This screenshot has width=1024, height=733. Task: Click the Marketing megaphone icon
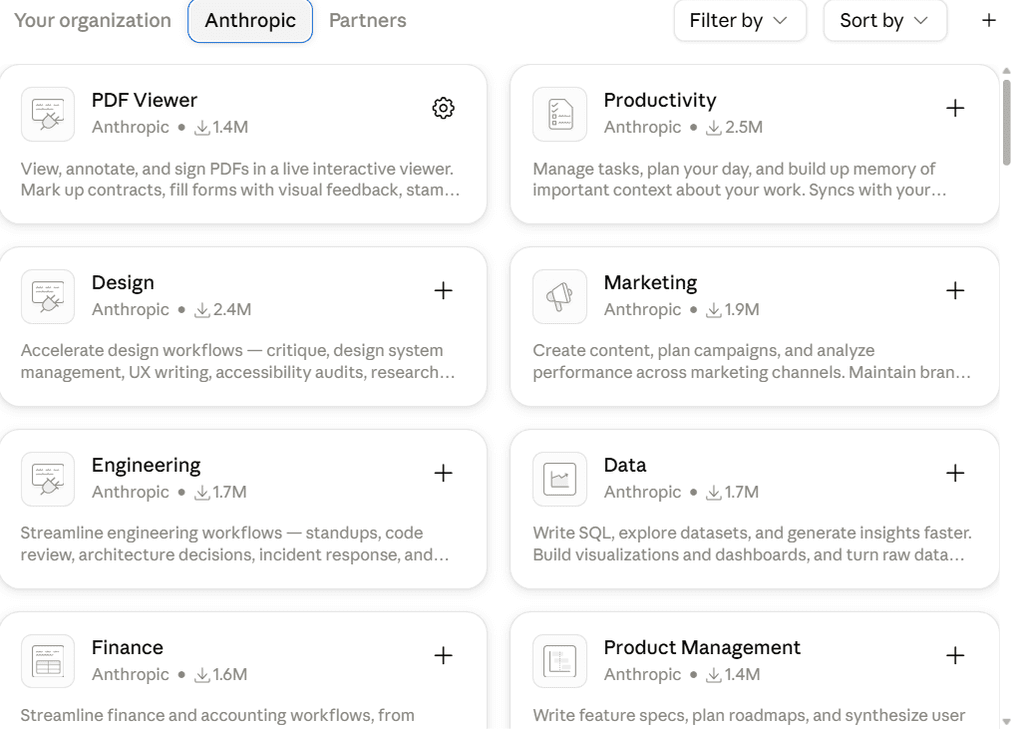[560, 296]
